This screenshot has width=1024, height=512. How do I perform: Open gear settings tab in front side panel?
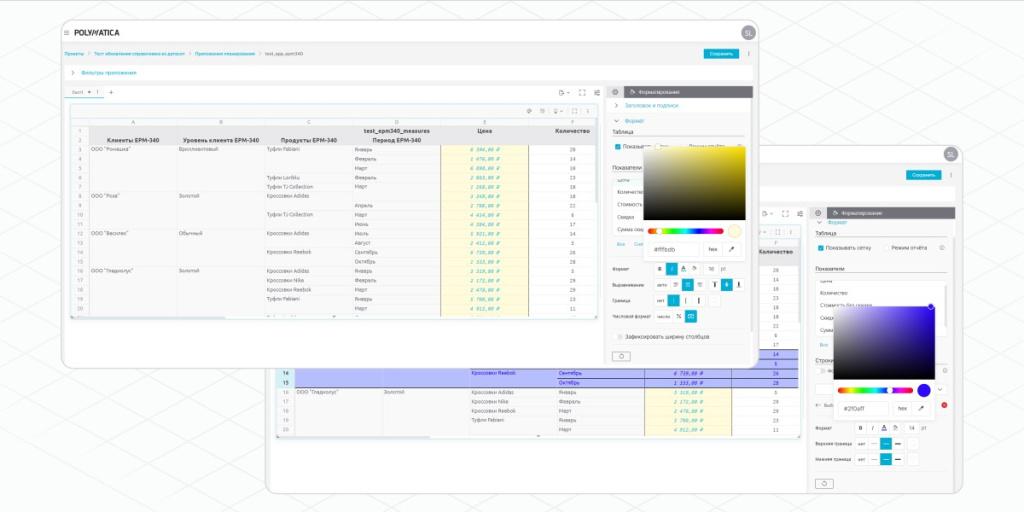[615, 92]
